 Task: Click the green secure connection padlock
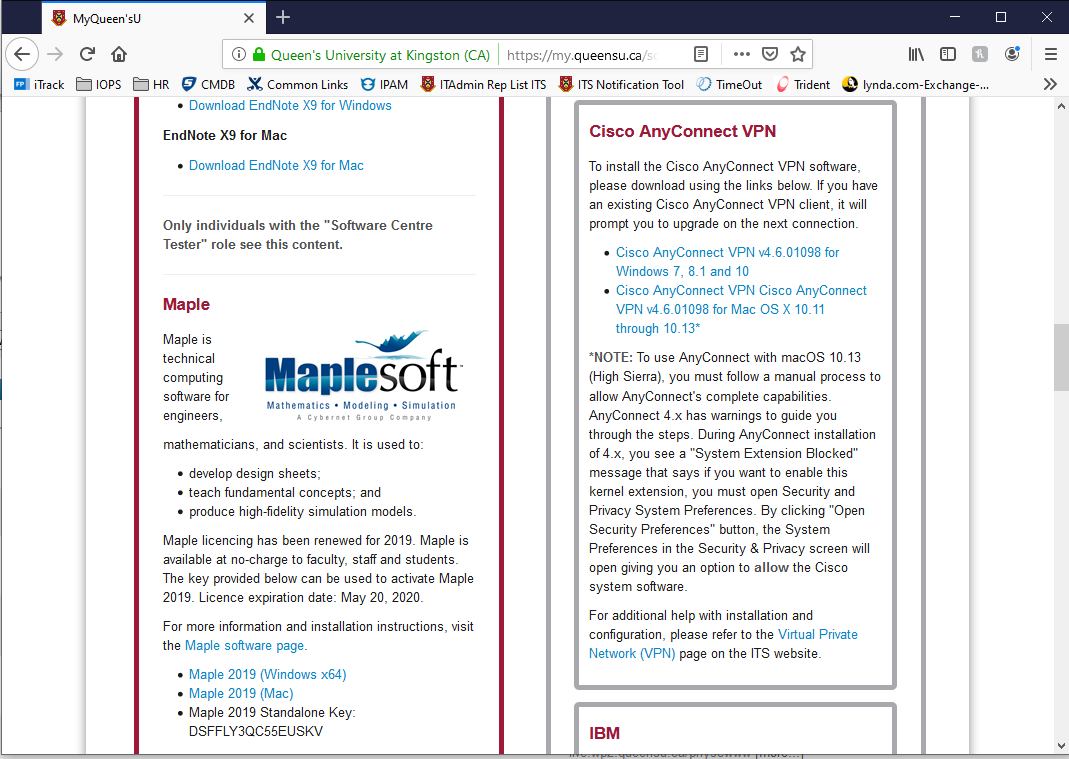(258, 55)
